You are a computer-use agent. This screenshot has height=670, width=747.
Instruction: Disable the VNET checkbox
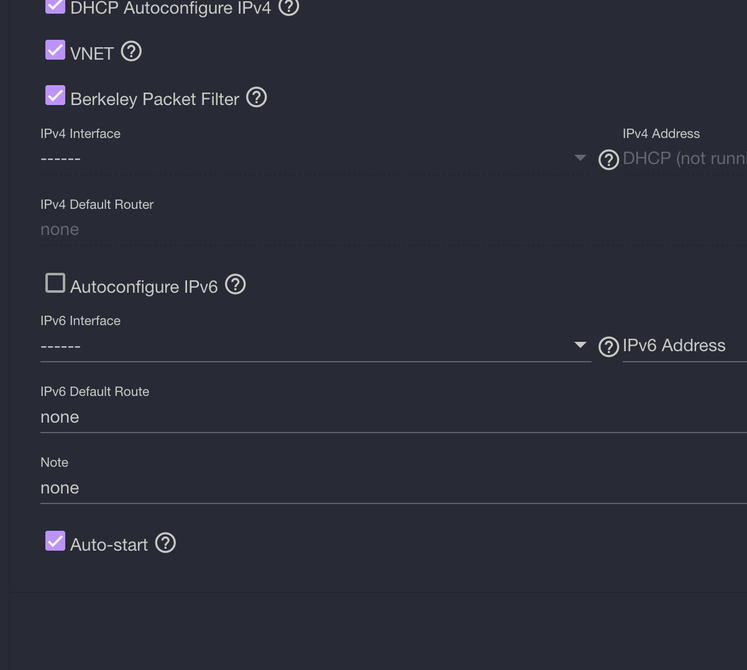[x=55, y=50]
